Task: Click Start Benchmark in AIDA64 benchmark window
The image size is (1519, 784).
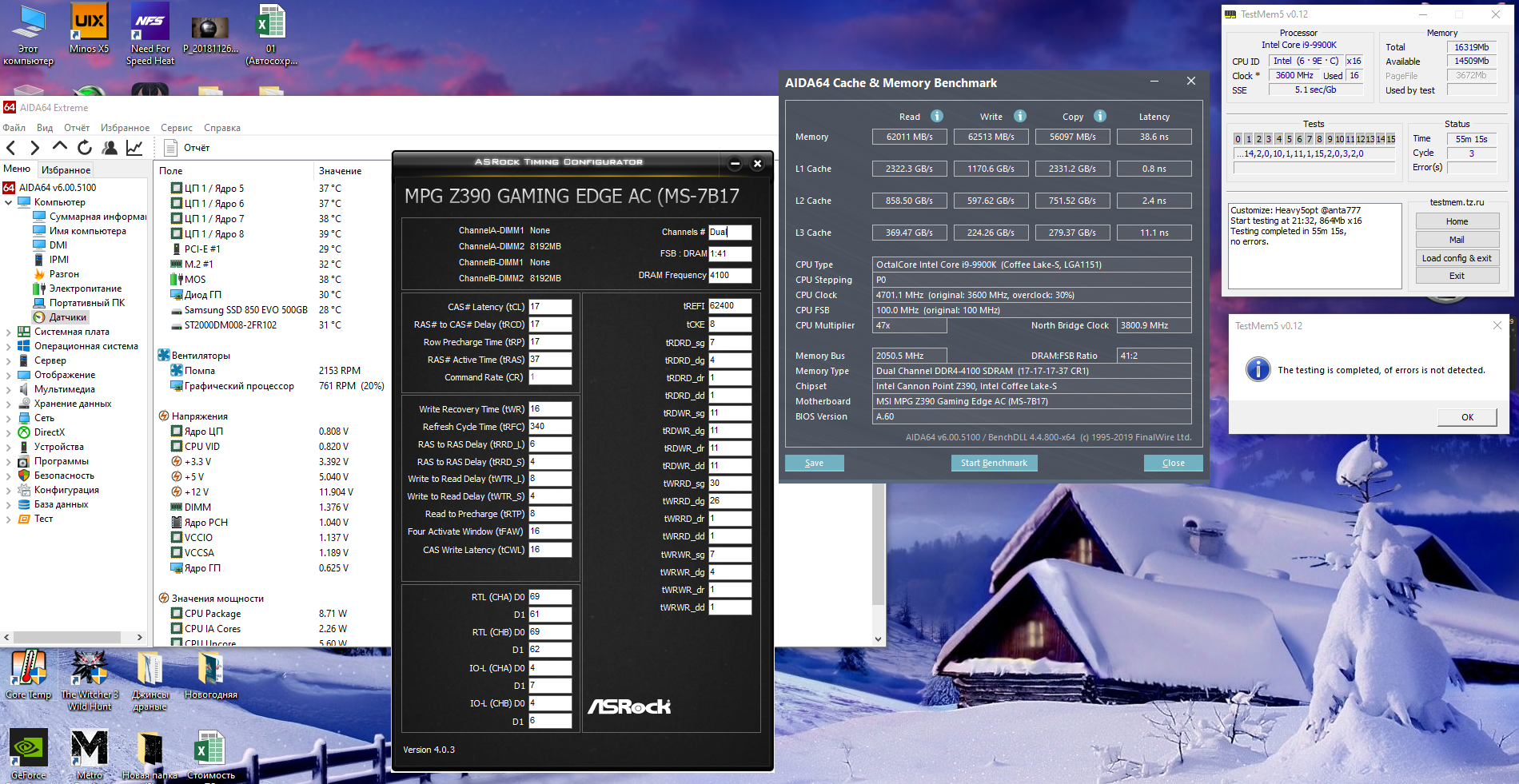Action: 994,463
